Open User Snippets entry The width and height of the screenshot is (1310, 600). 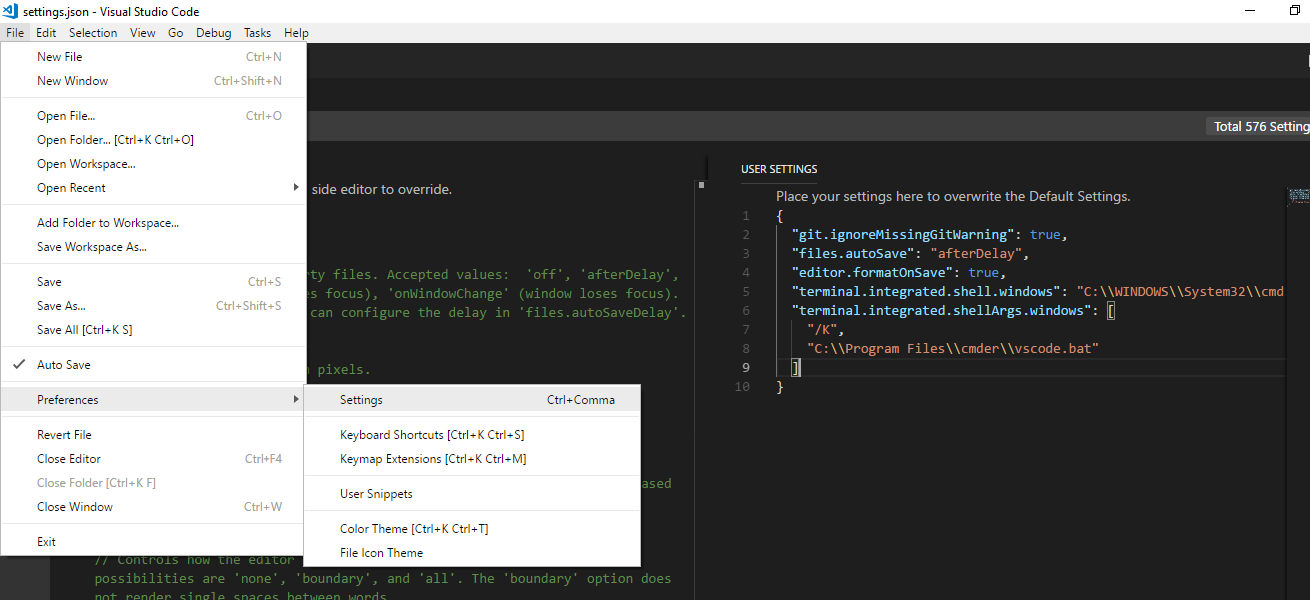coord(472,494)
